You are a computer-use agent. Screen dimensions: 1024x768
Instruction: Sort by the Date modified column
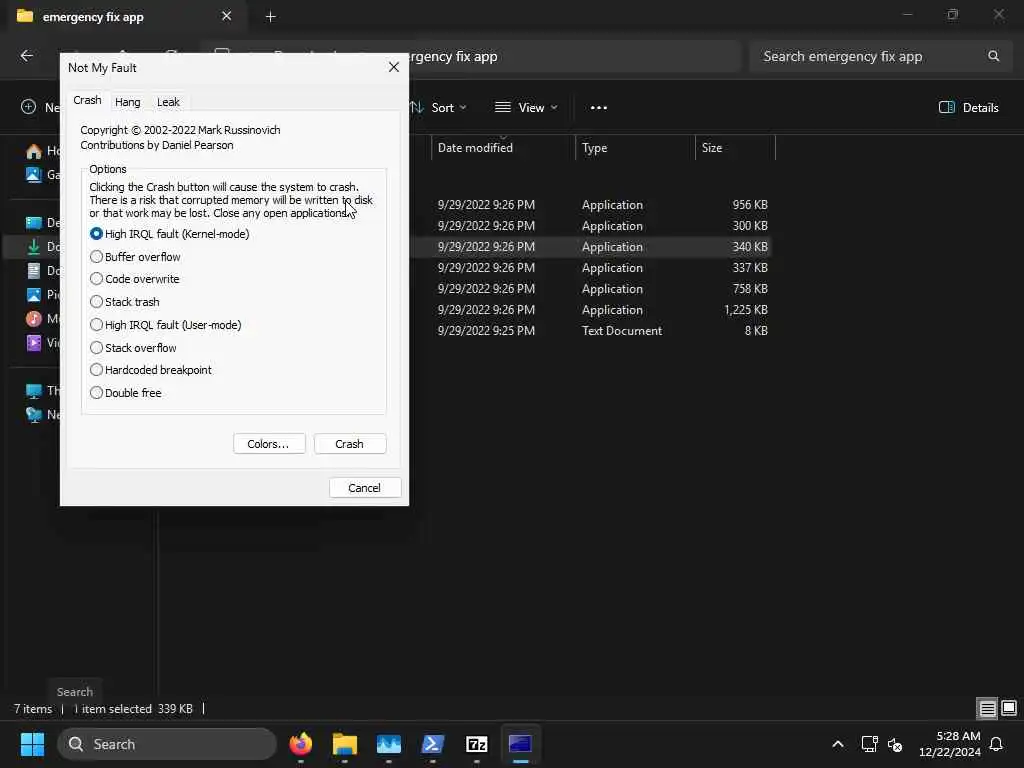point(503,148)
